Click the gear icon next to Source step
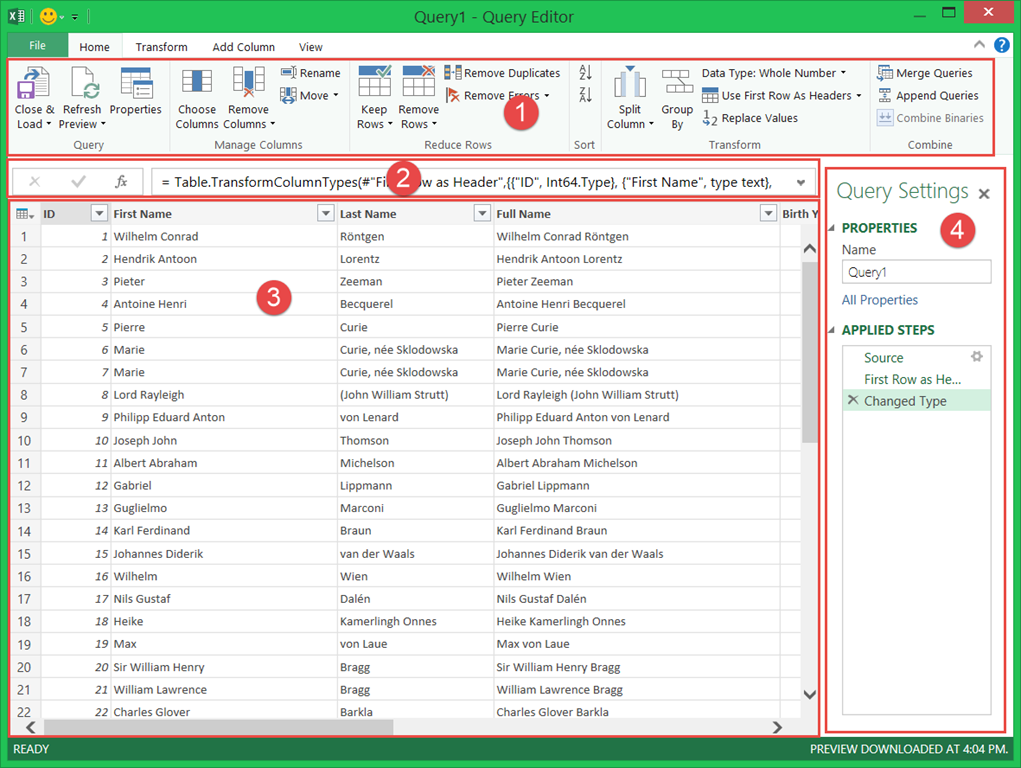The width and height of the screenshot is (1021, 768). coord(977,357)
